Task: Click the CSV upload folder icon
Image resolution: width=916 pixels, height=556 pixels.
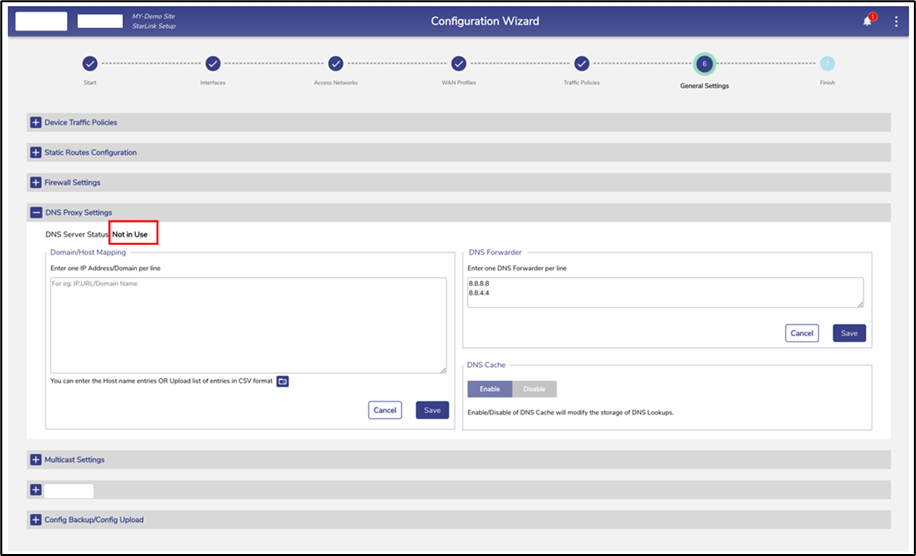Action: click(282, 381)
